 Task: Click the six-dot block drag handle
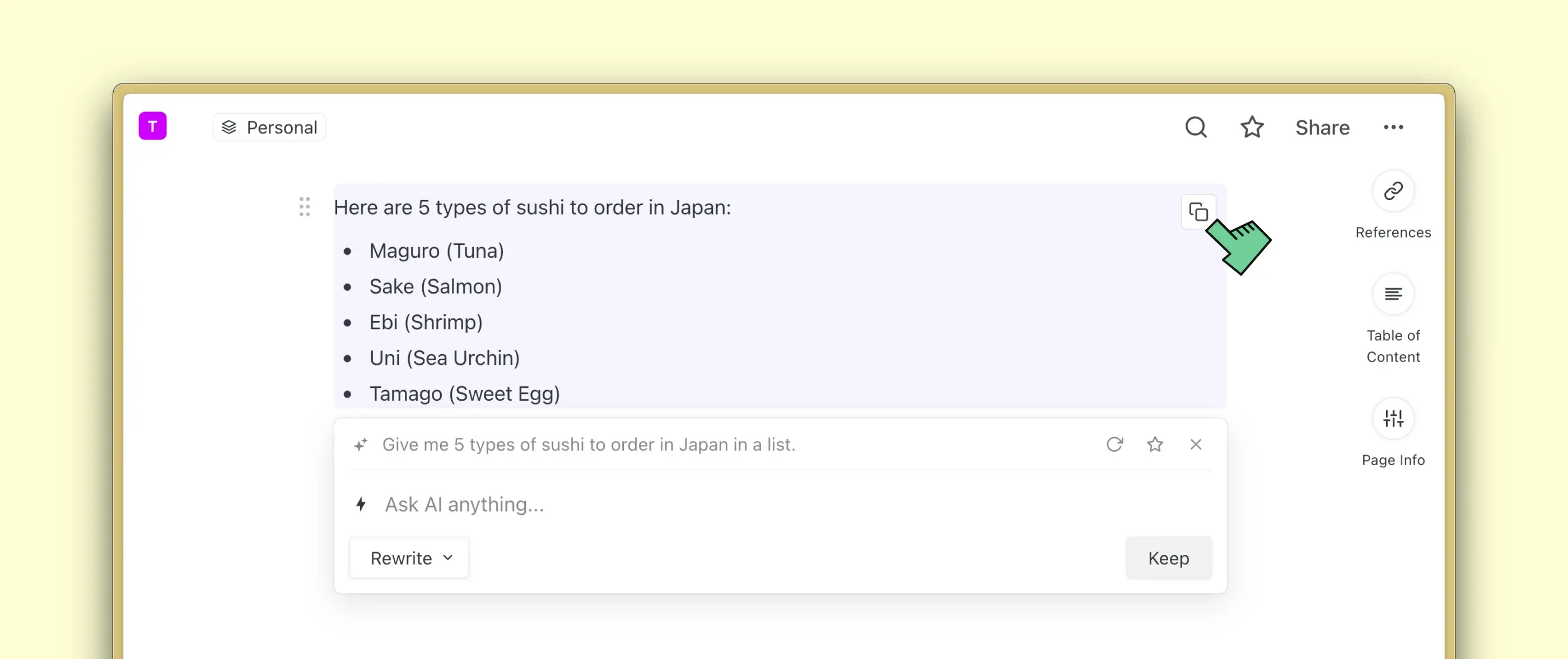[304, 207]
